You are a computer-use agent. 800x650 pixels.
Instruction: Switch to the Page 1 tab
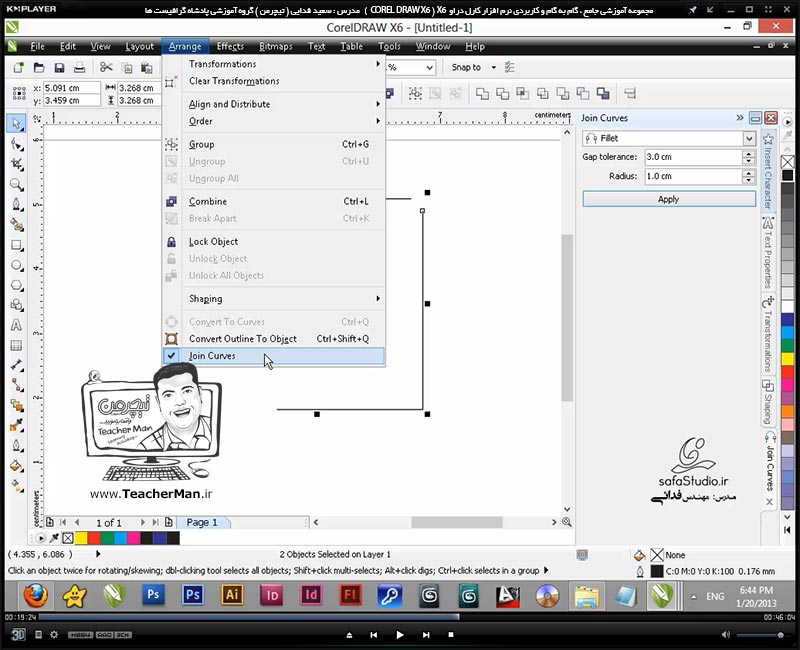point(203,522)
